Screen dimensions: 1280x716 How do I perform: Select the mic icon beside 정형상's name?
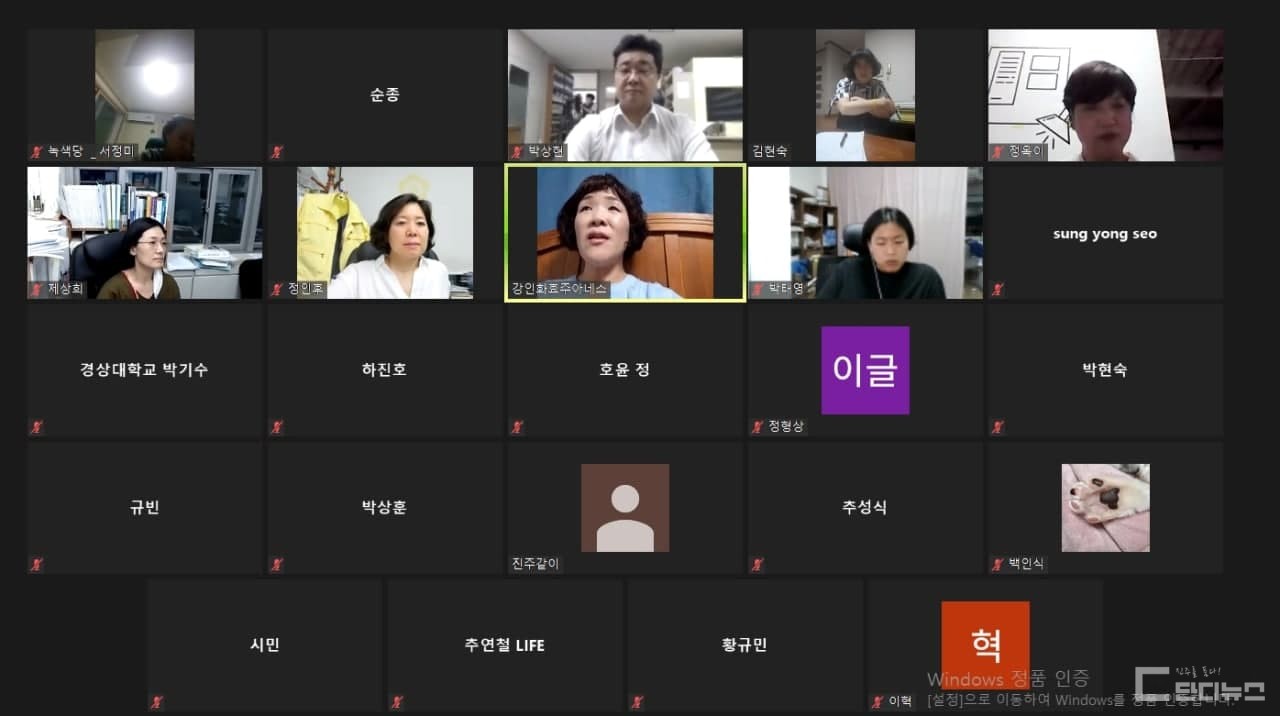pos(755,425)
